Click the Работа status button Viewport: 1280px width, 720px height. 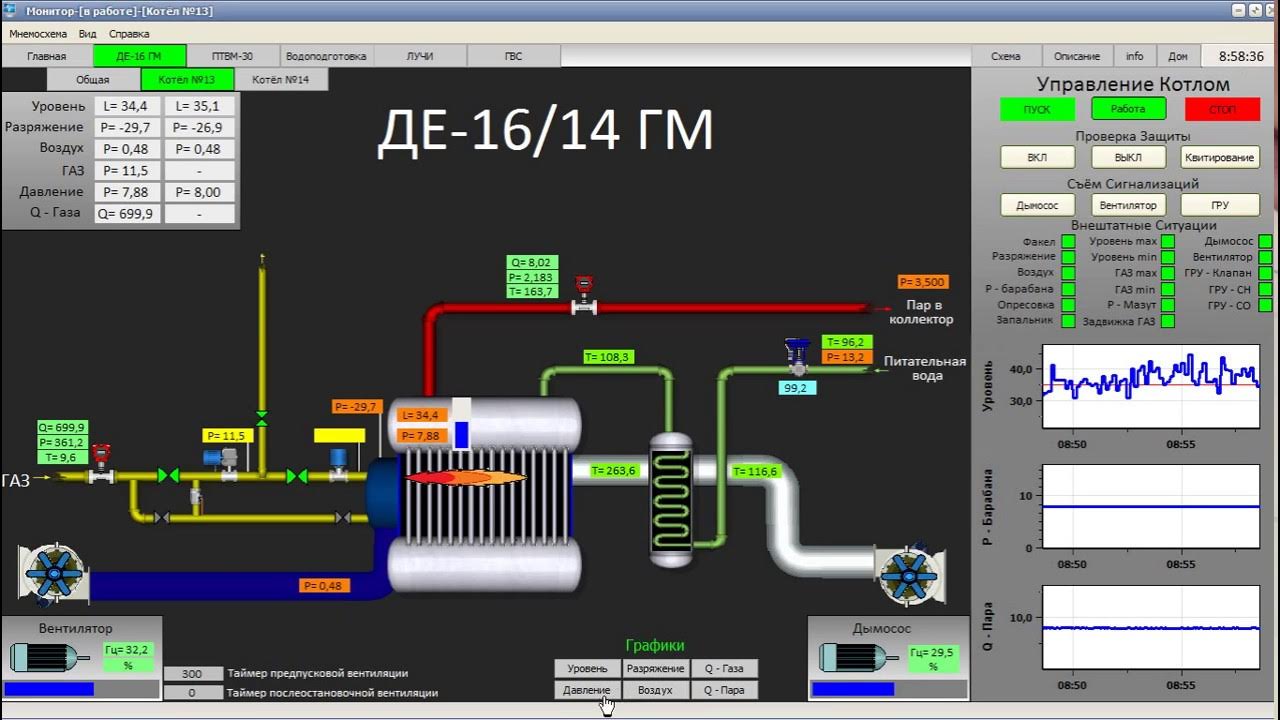point(1128,109)
